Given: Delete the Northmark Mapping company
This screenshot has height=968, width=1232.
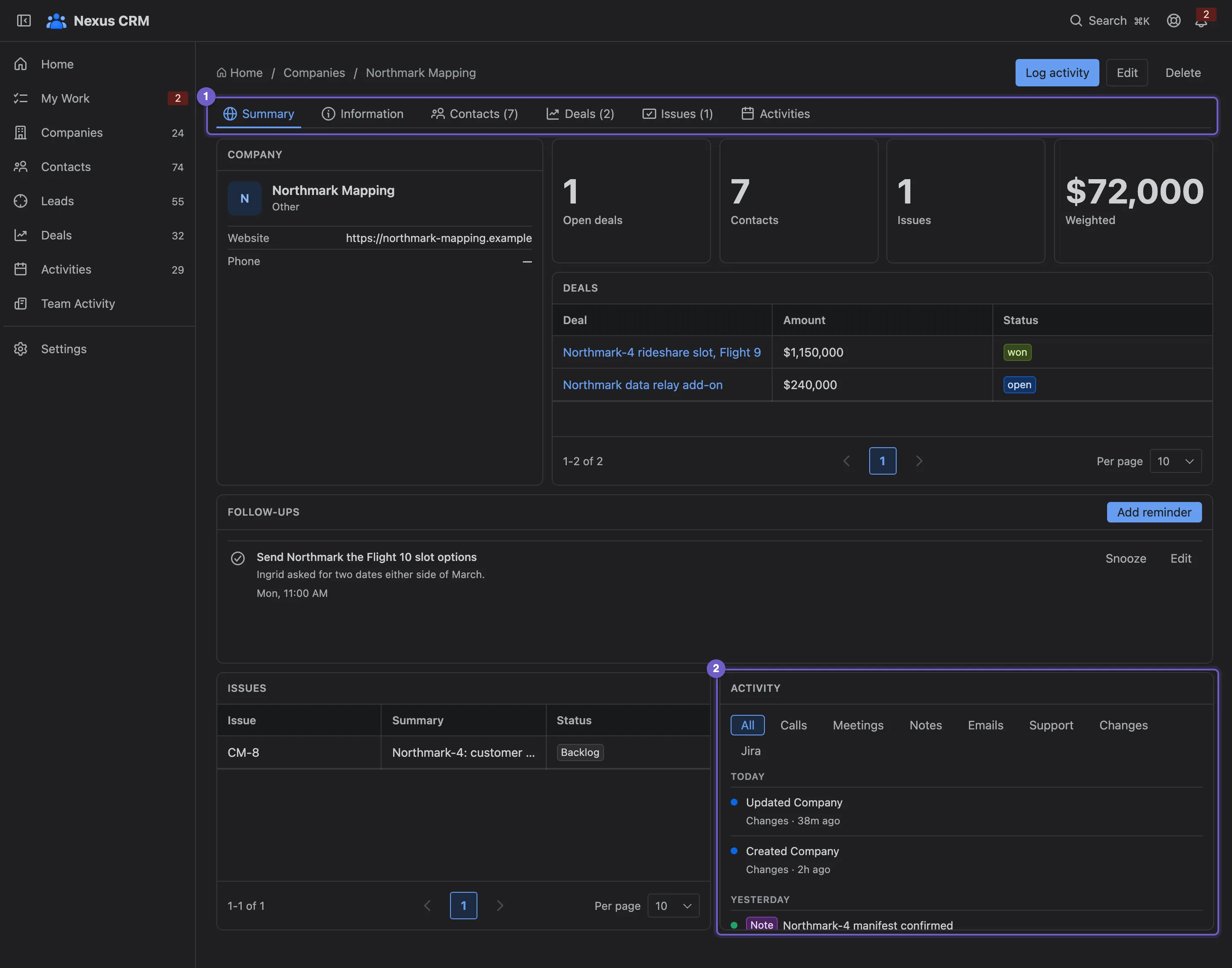Looking at the screenshot, I should point(1183,73).
